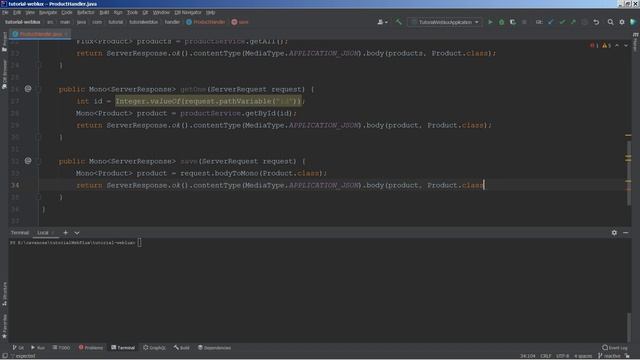Click the save breadcrumb in navigation bar
The width and height of the screenshot is (640, 360).
pyautogui.click(x=240, y=22)
